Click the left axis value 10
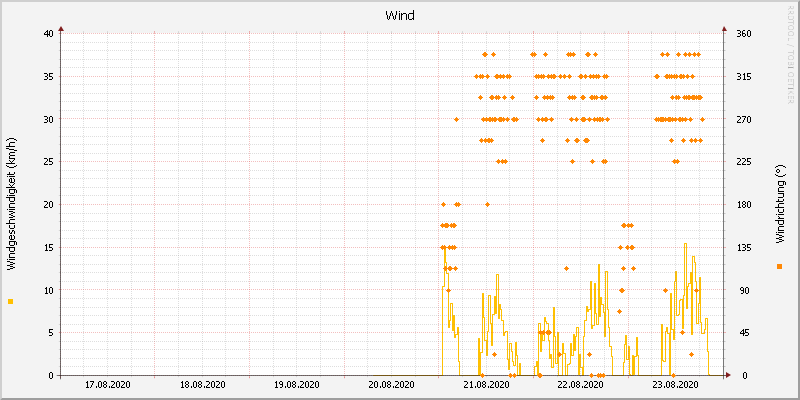The width and height of the screenshot is (800, 400). [x=48, y=290]
